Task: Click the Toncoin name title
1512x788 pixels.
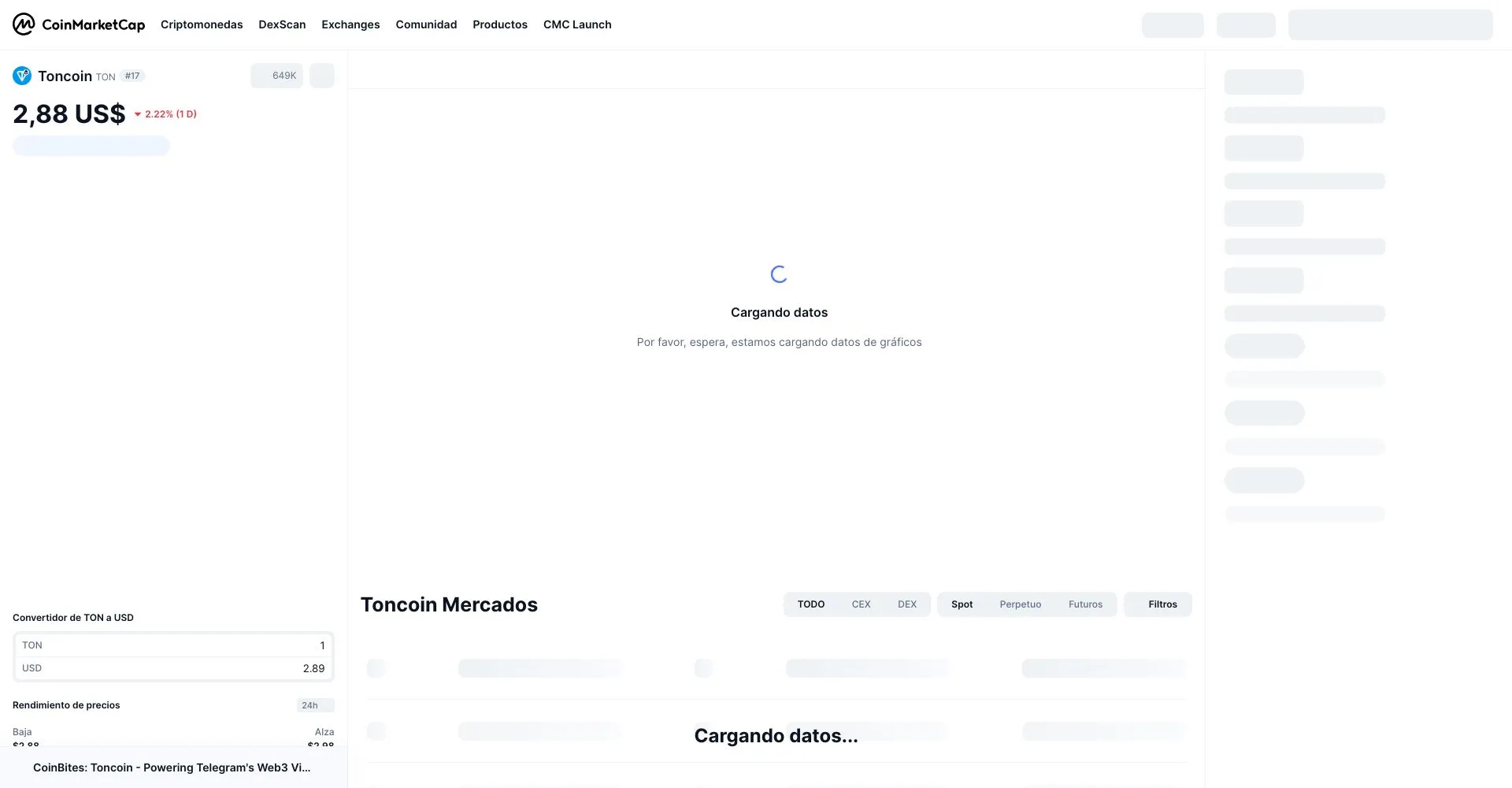Action: coord(65,76)
